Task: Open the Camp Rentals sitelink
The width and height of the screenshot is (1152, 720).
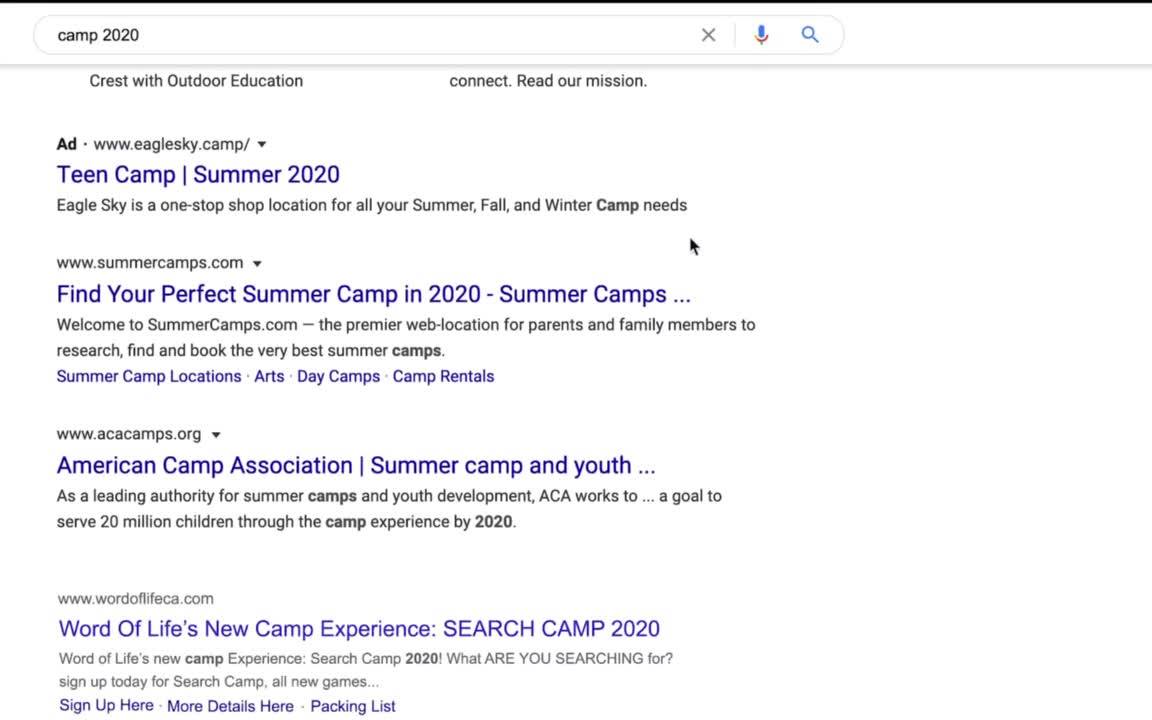Action: pyautogui.click(x=443, y=376)
